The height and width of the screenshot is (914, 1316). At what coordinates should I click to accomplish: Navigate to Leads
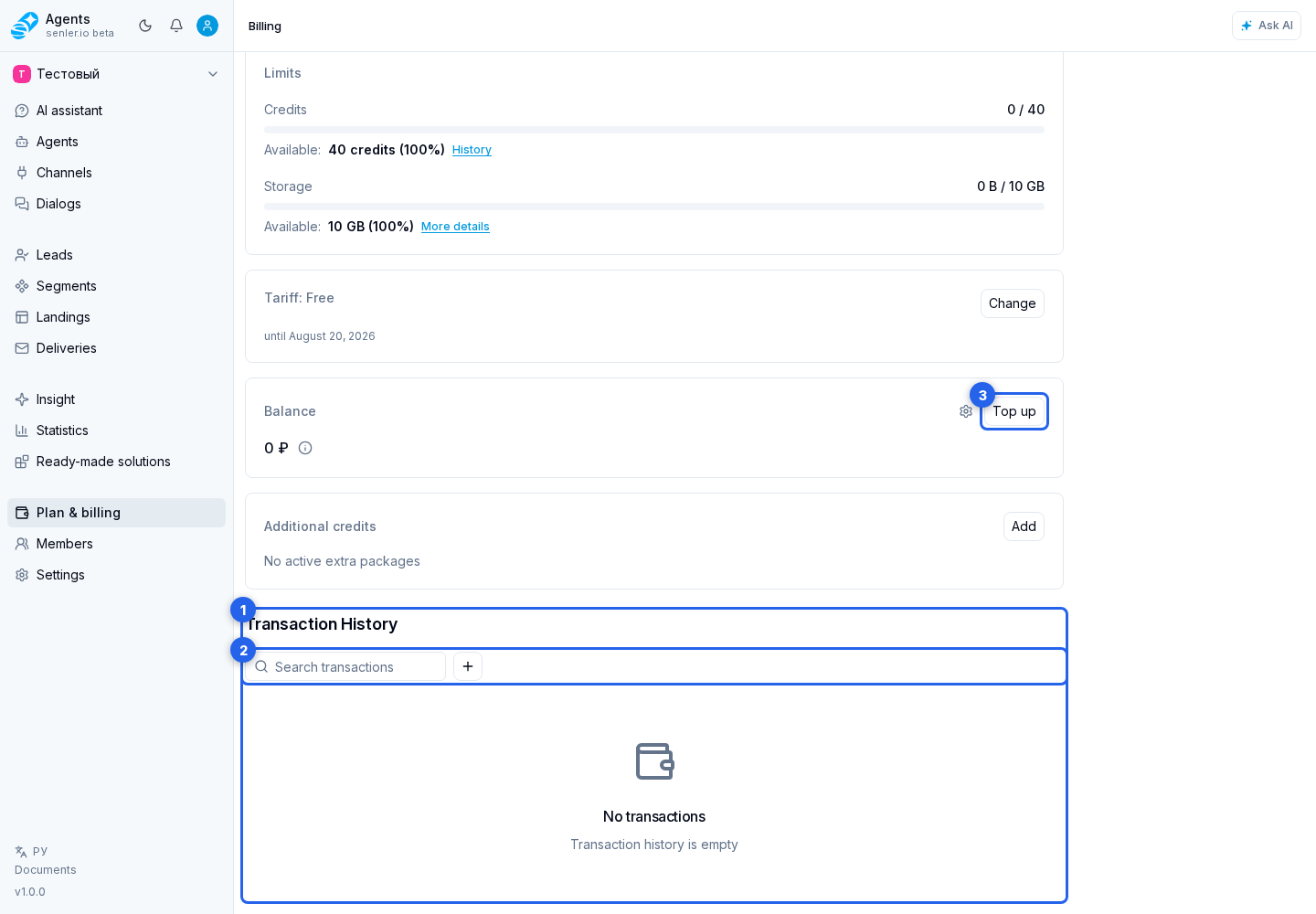coord(117,255)
